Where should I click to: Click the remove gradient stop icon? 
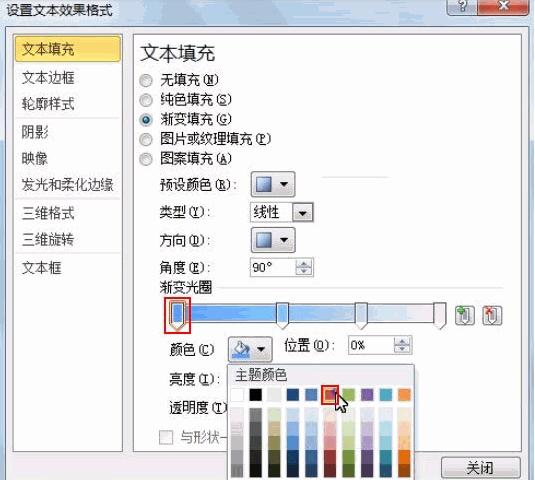(x=492, y=315)
